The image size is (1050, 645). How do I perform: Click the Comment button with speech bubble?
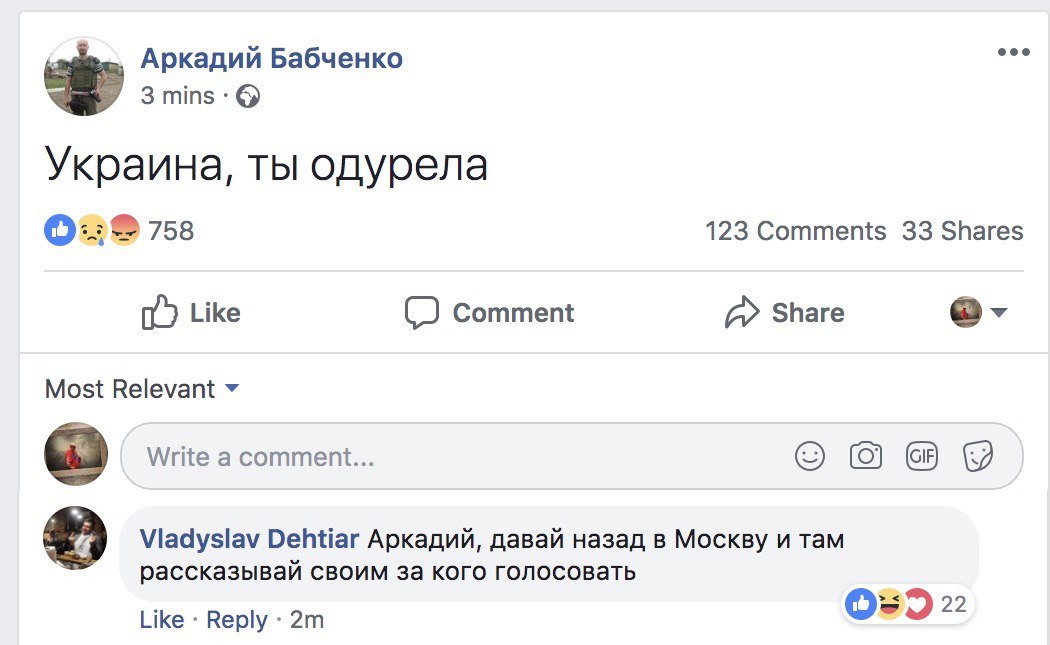point(489,313)
